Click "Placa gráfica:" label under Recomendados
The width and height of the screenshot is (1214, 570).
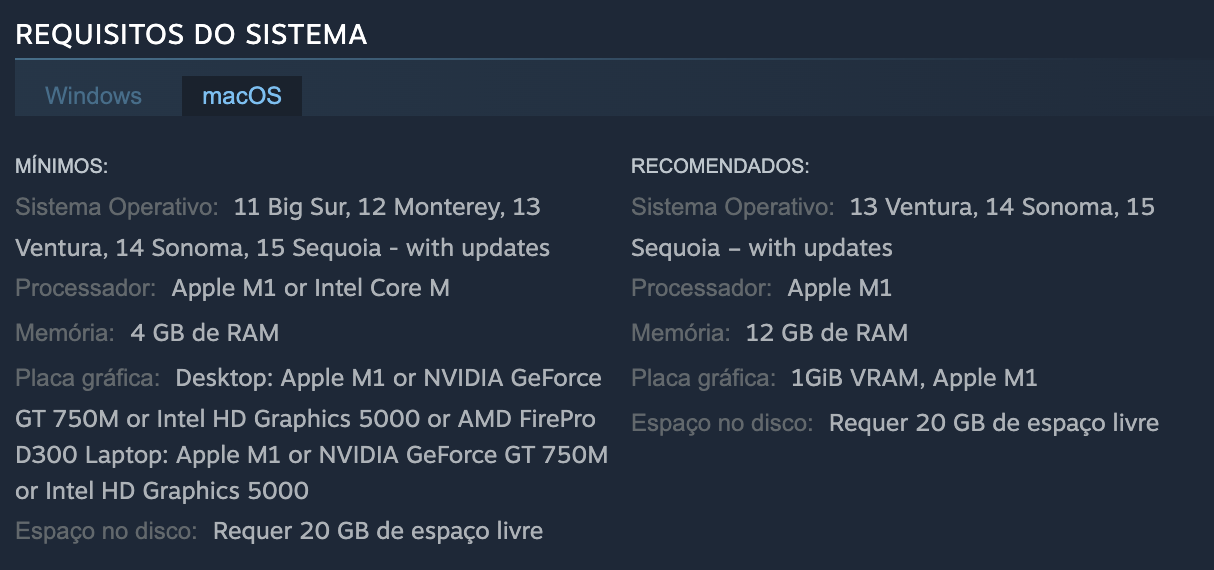click(703, 378)
